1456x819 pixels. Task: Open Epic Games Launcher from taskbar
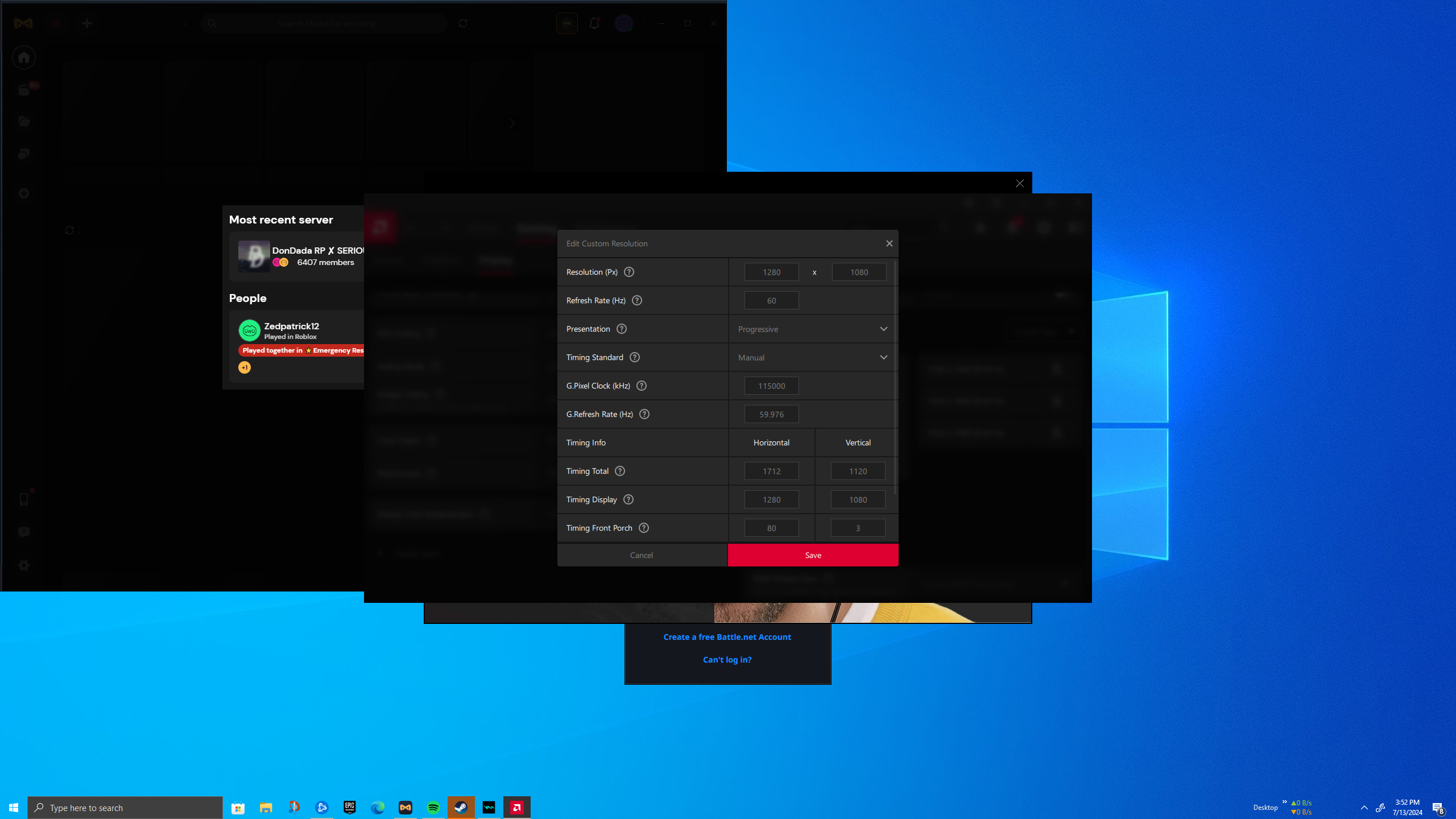tap(349, 808)
